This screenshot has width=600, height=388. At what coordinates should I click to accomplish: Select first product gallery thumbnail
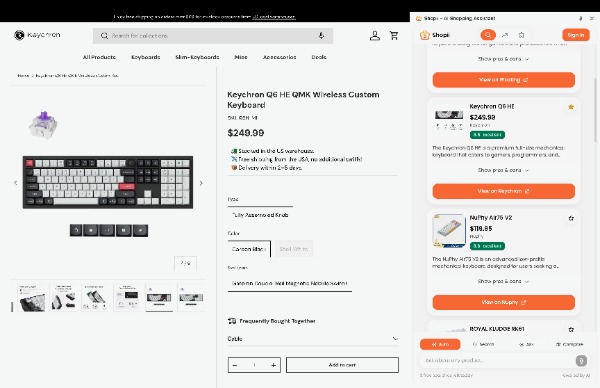coord(32,298)
